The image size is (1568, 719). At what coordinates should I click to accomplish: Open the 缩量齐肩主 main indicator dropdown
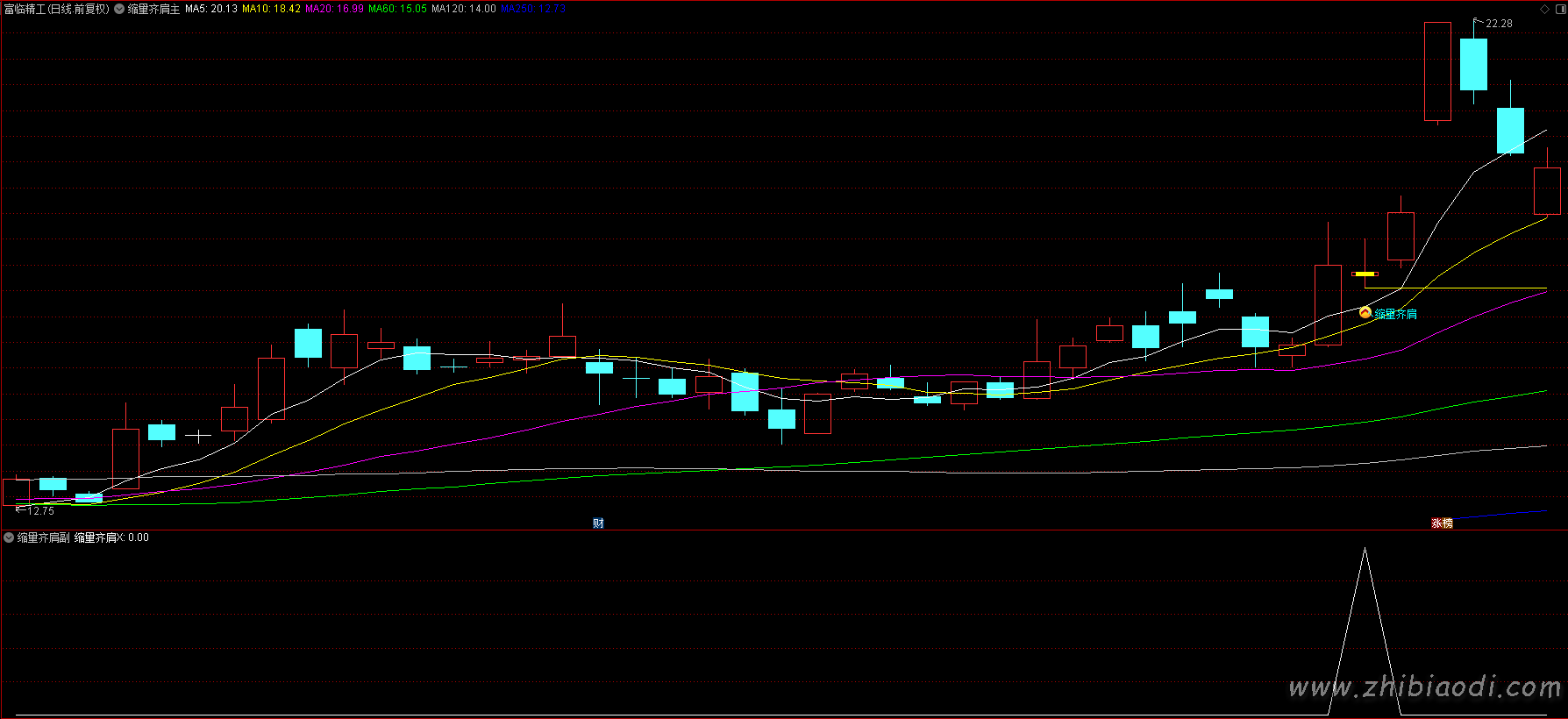click(119, 9)
